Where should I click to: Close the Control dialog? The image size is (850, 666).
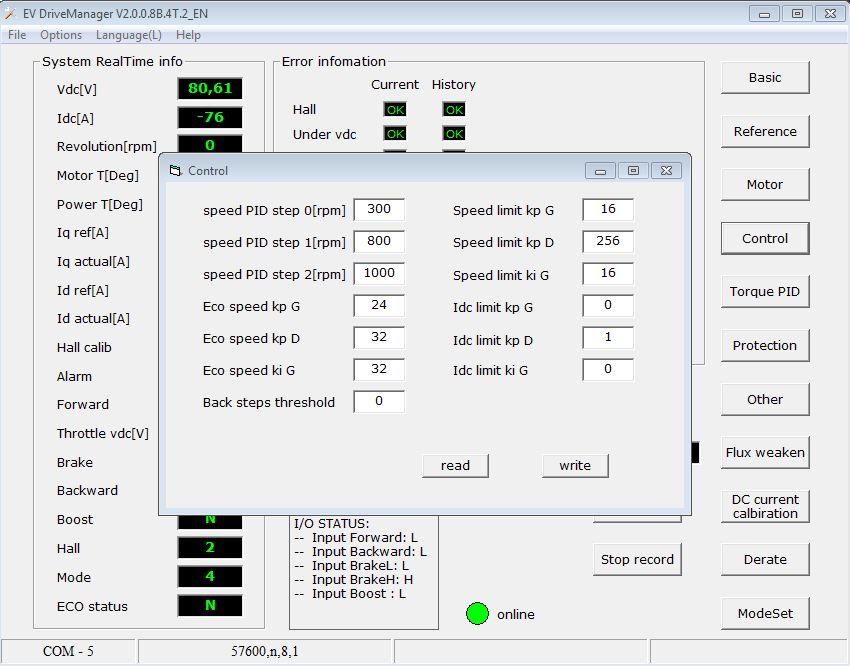click(666, 171)
